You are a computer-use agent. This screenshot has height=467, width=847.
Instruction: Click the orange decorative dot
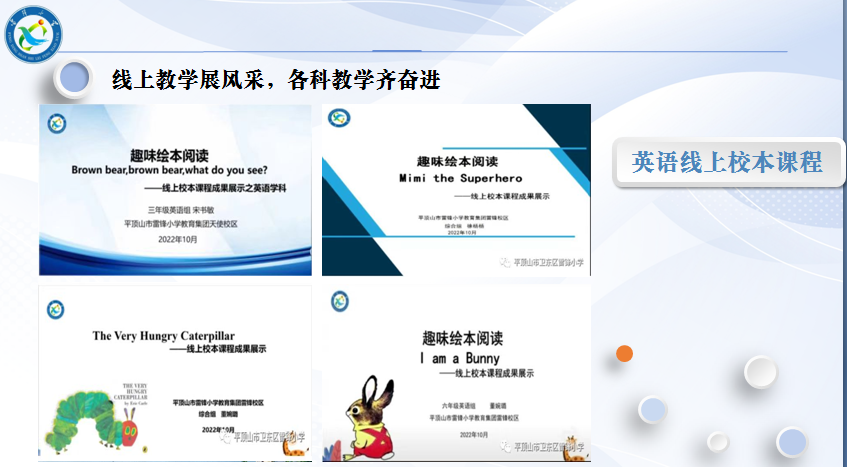(x=625, y=353)
